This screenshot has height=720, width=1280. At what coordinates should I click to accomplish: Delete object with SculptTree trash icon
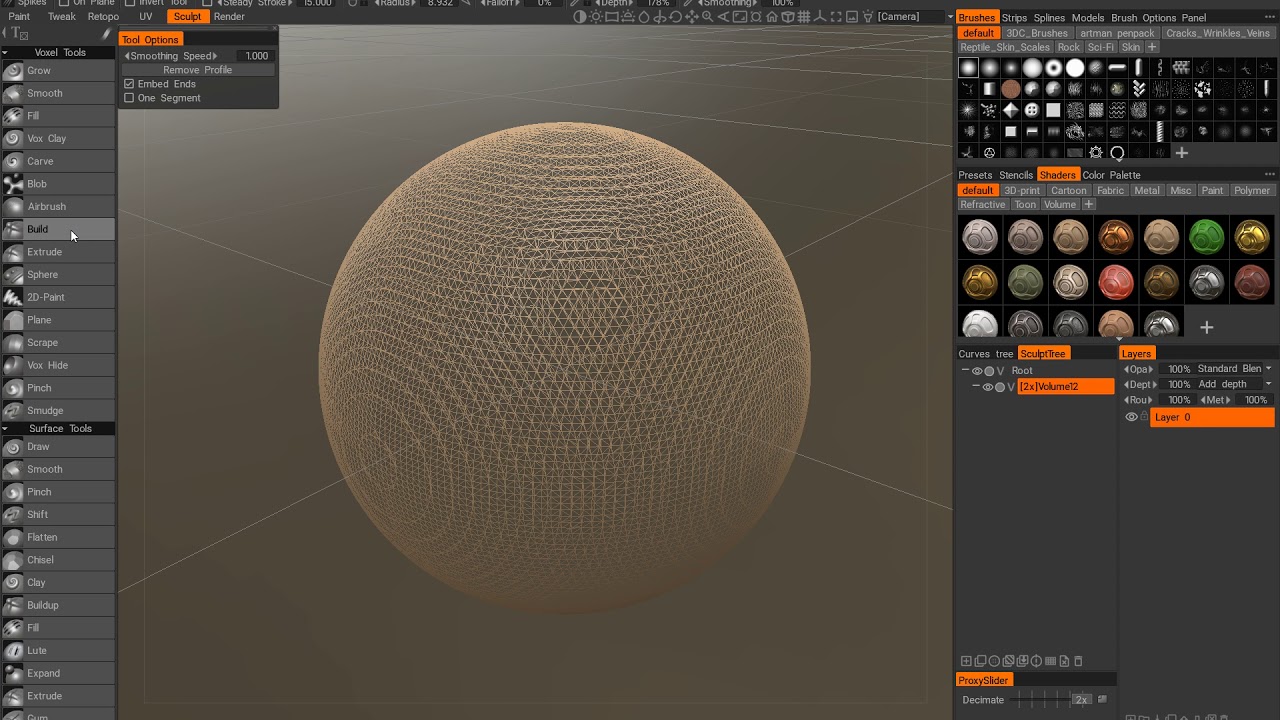pyautogui.click(x=1078, y=661)
